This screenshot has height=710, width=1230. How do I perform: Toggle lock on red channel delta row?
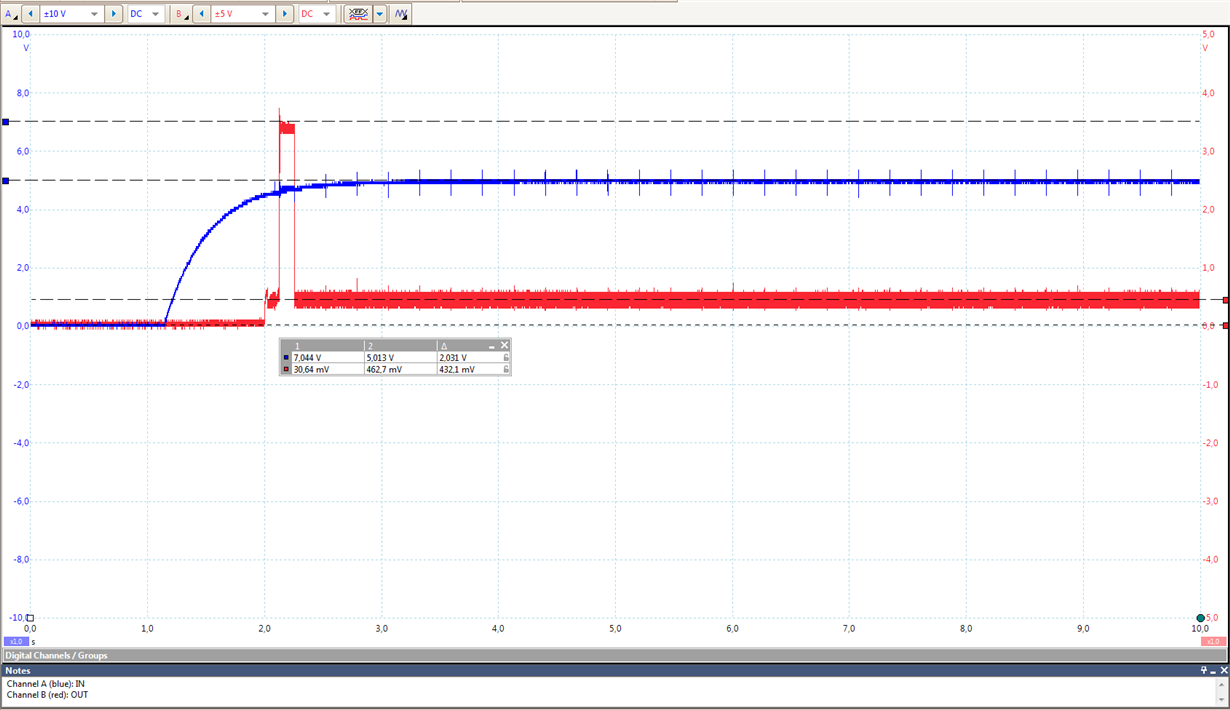[505, 369]
